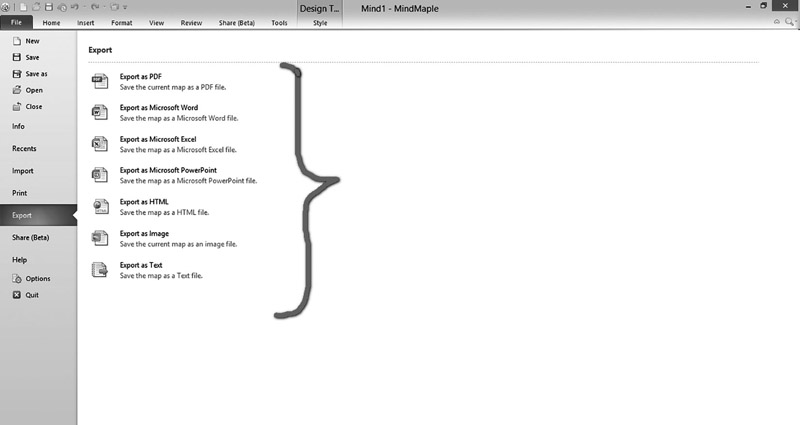Select Print from the File sidebar
The height and width of the screenshot is (425, 800).
tap(20, 193)
